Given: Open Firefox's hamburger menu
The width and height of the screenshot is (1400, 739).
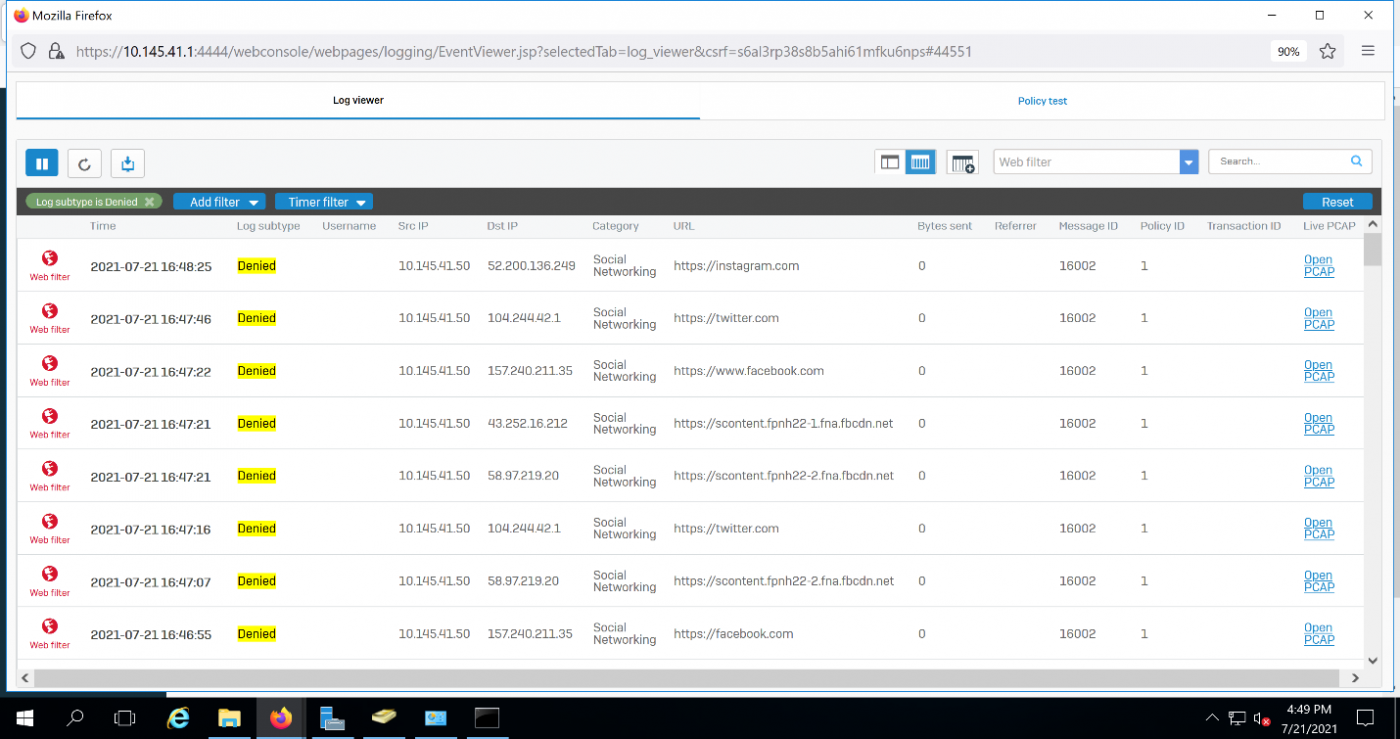Looking at the screenshot, I should (1368, 51).
